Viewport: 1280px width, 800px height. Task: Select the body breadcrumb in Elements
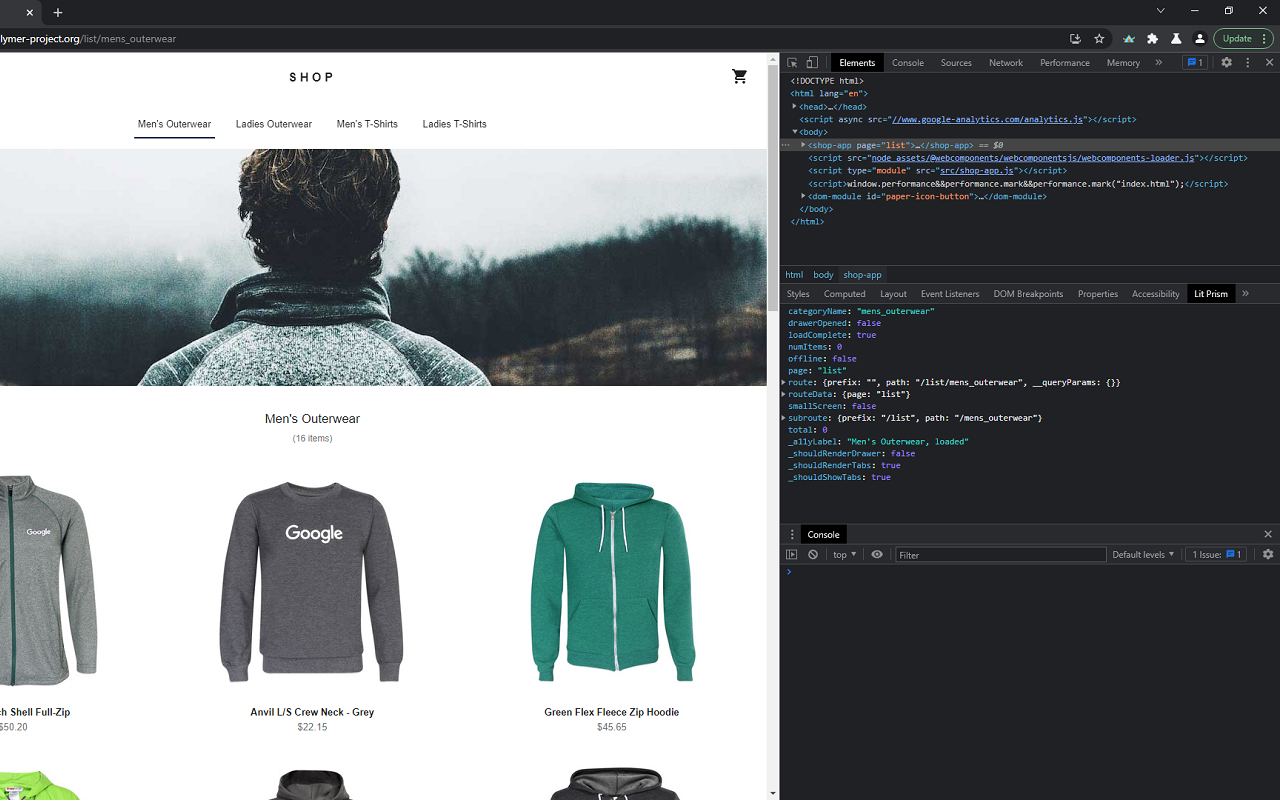823,275
